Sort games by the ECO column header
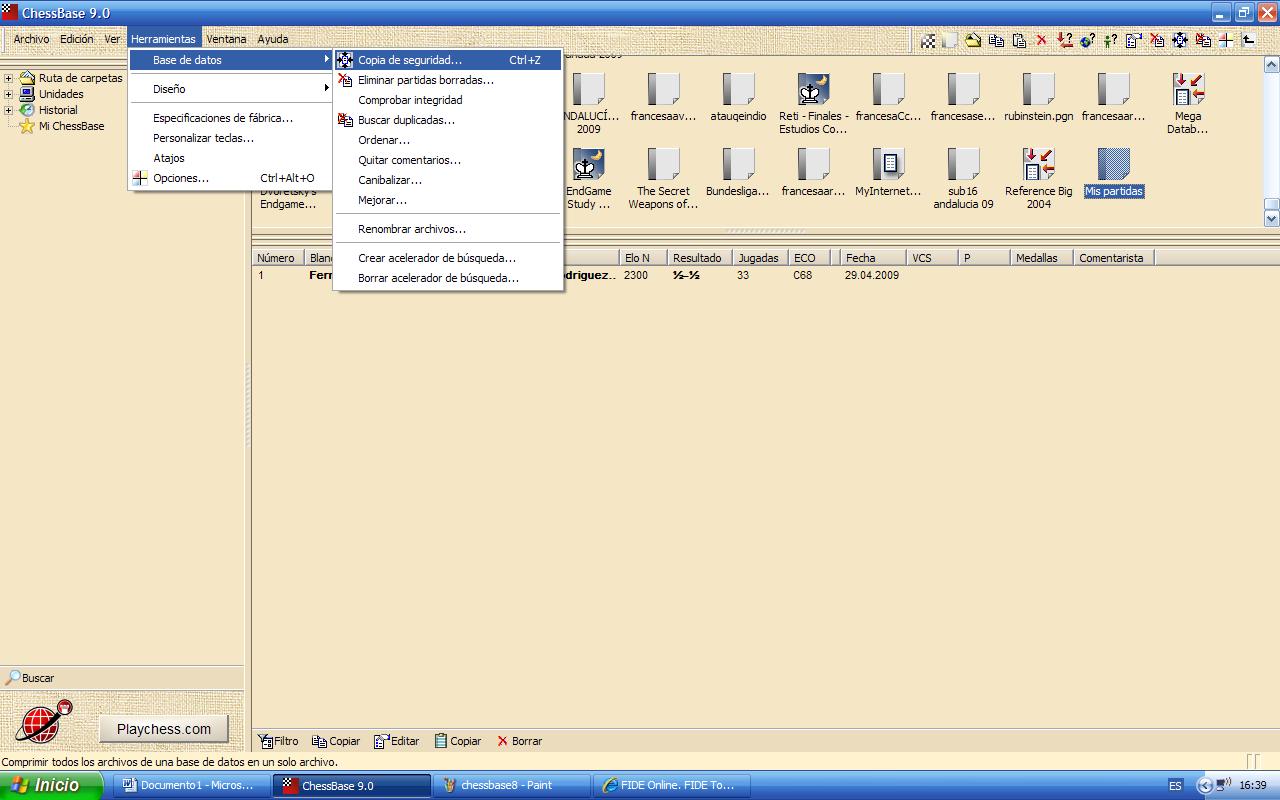 tap(811, 258)
